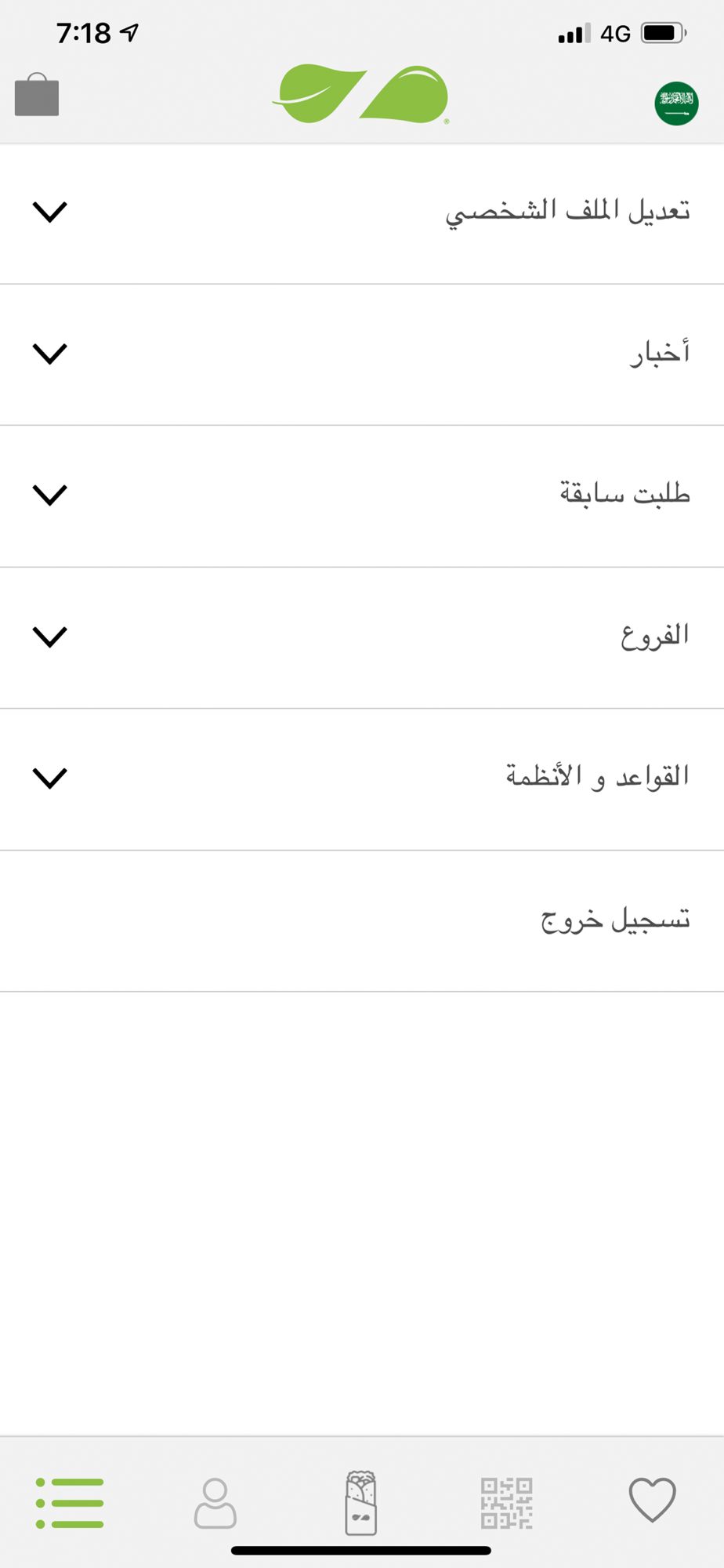
Task: Open the heart favorites tab
Action: tap(652, 1500)
